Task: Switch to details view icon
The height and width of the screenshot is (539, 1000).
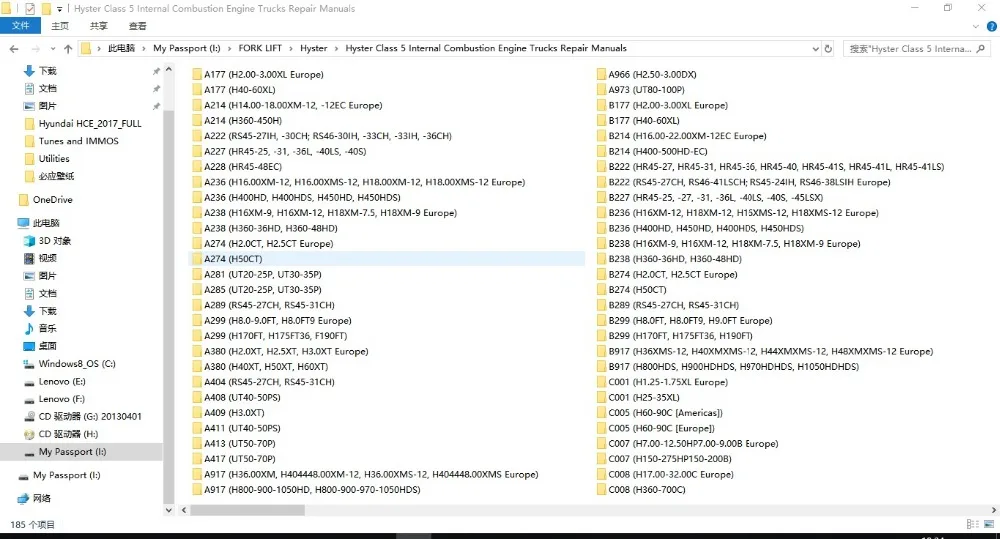Action: [972, 524]
